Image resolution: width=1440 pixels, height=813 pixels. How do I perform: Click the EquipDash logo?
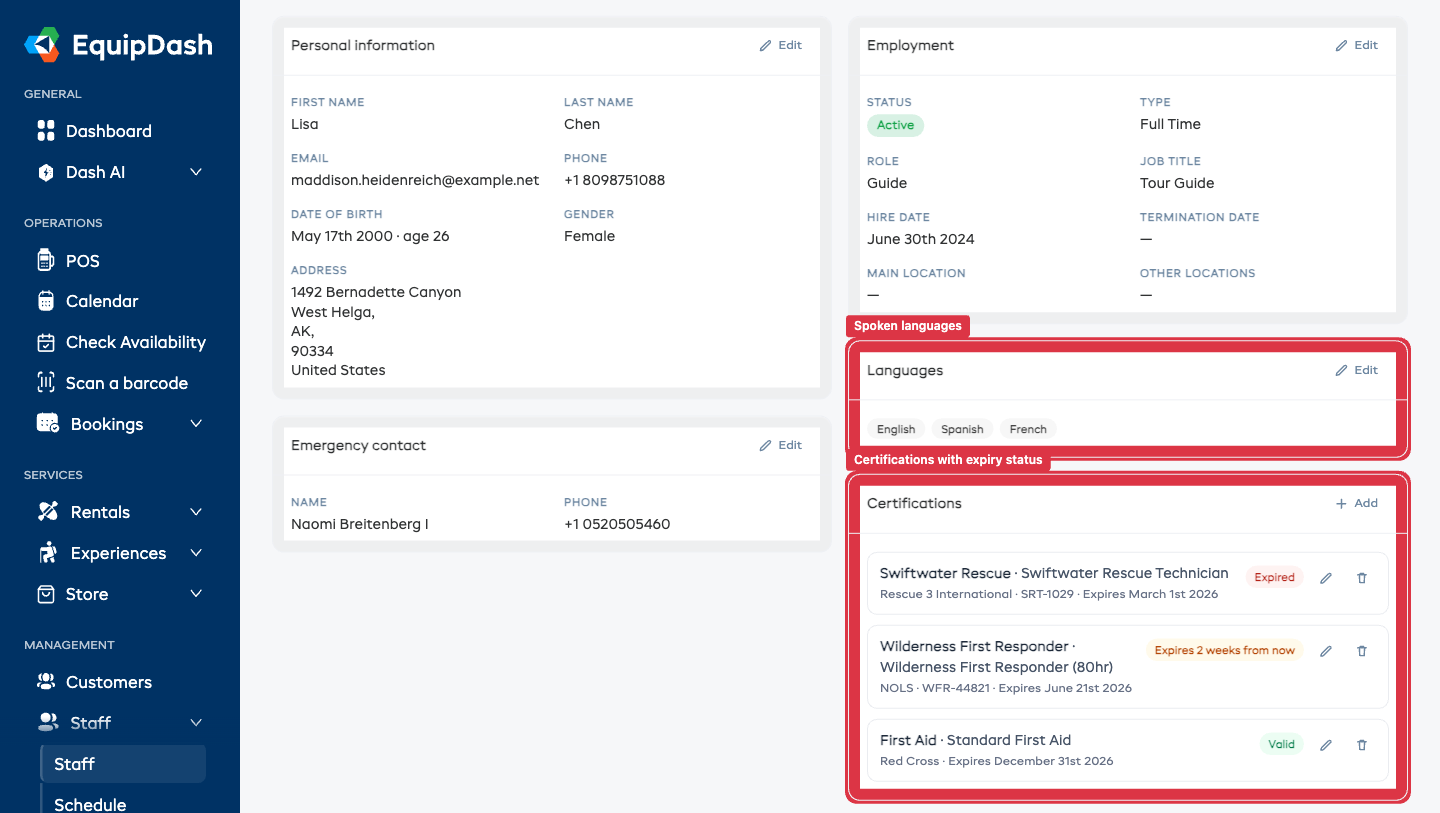(118, 45)
